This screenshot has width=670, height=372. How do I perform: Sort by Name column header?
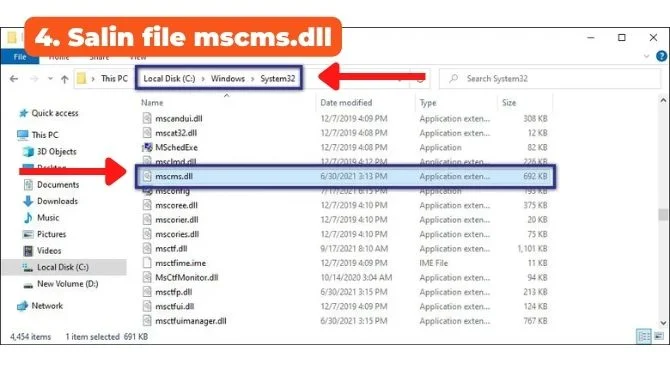152,103
